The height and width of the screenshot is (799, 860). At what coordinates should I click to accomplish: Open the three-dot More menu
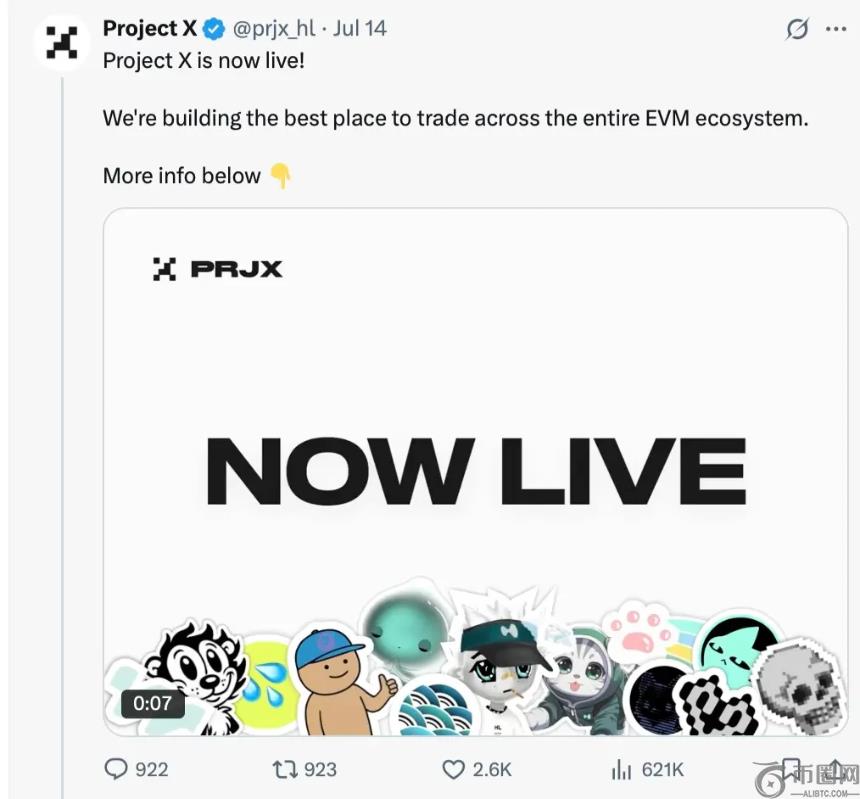coord(835,29)
